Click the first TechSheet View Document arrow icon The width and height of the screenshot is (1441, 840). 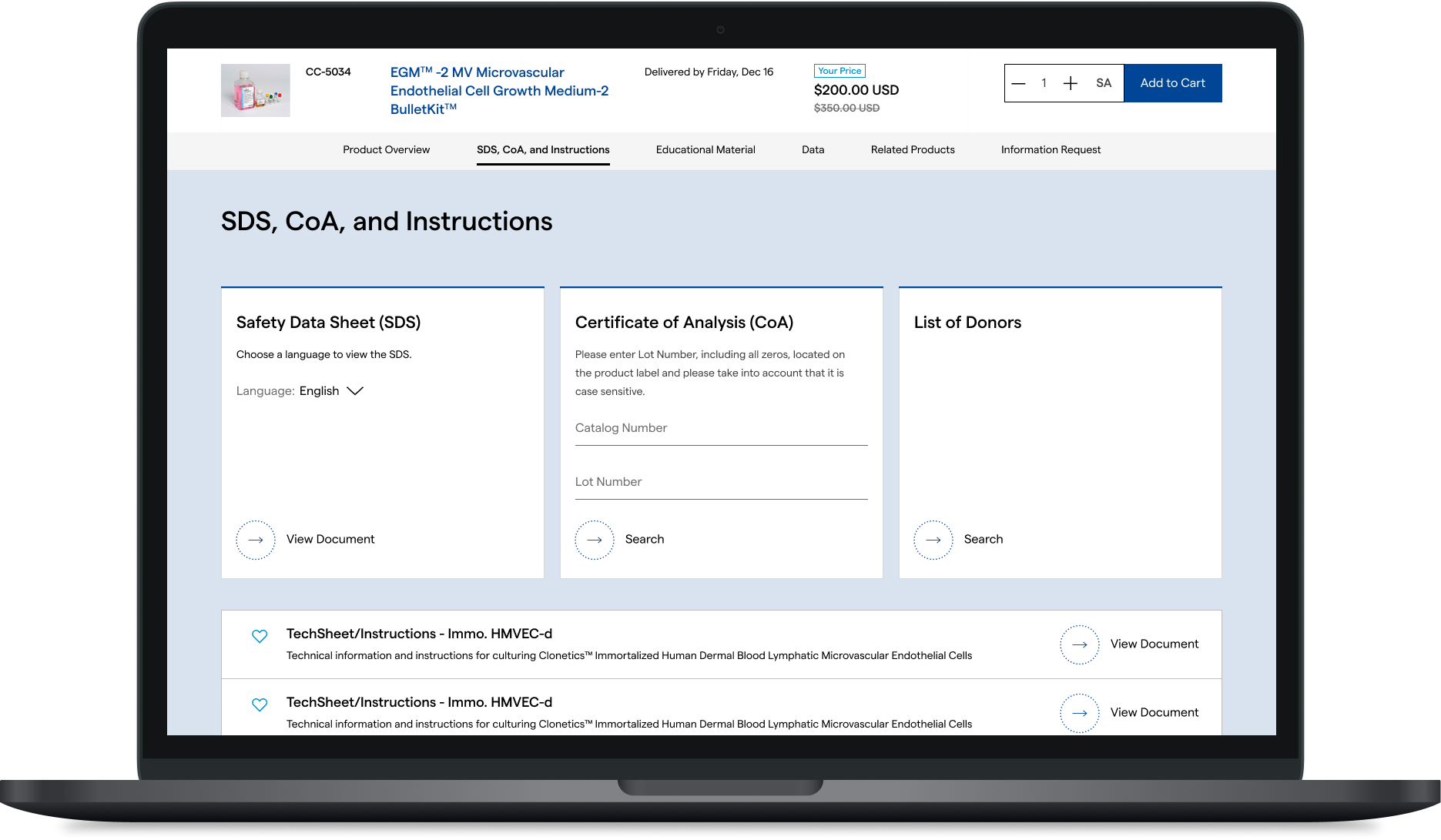[1080, 644]
